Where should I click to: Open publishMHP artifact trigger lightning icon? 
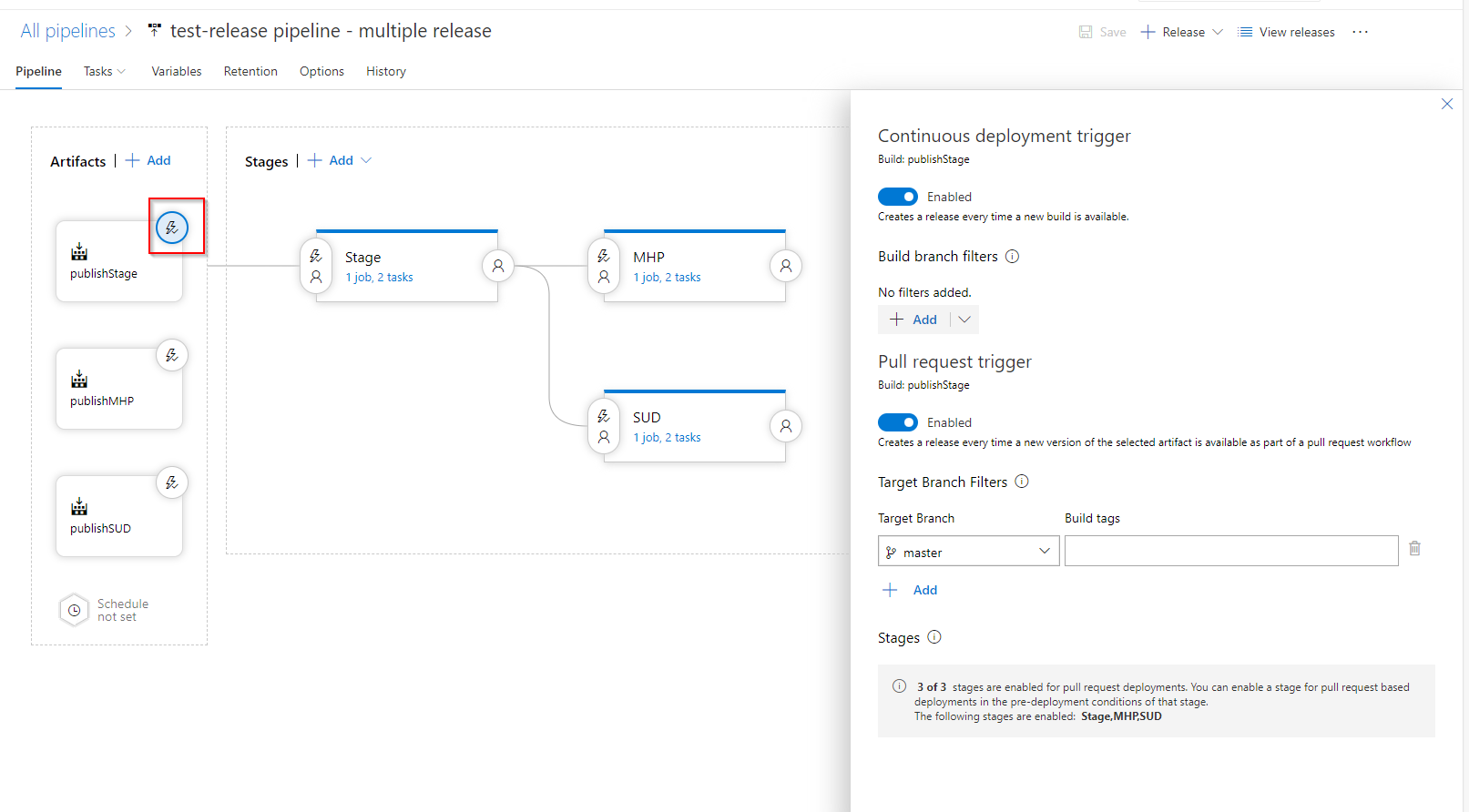tap(172, 355)
